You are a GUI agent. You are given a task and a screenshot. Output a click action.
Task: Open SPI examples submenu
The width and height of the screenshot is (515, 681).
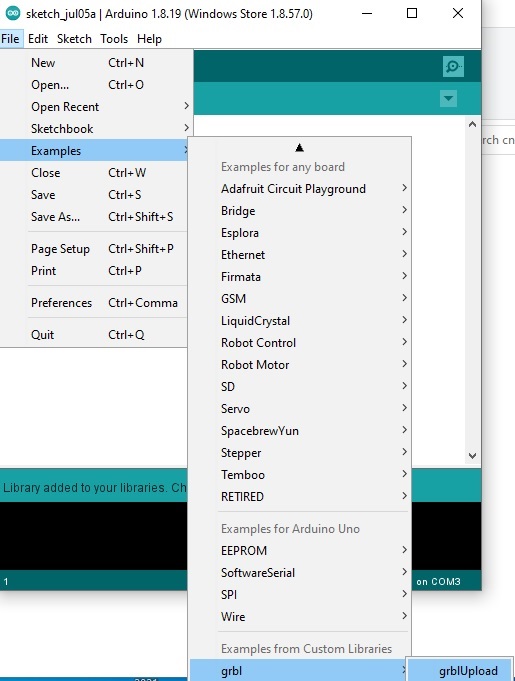(300, 595)
